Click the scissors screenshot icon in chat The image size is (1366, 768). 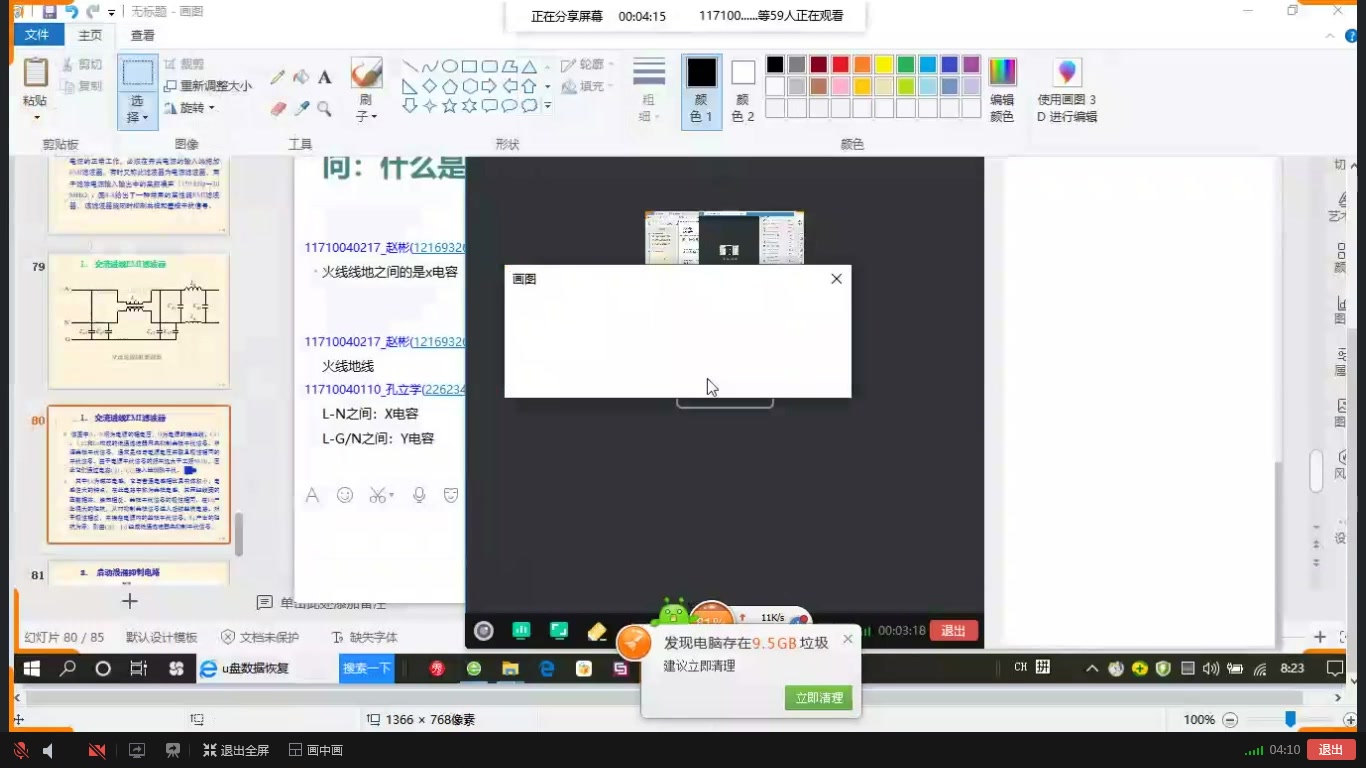point(378,495)
